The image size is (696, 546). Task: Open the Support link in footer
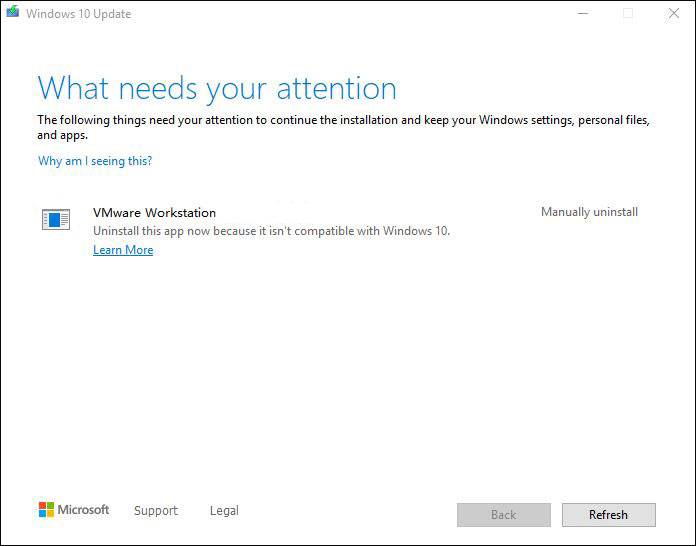point(156,511)
